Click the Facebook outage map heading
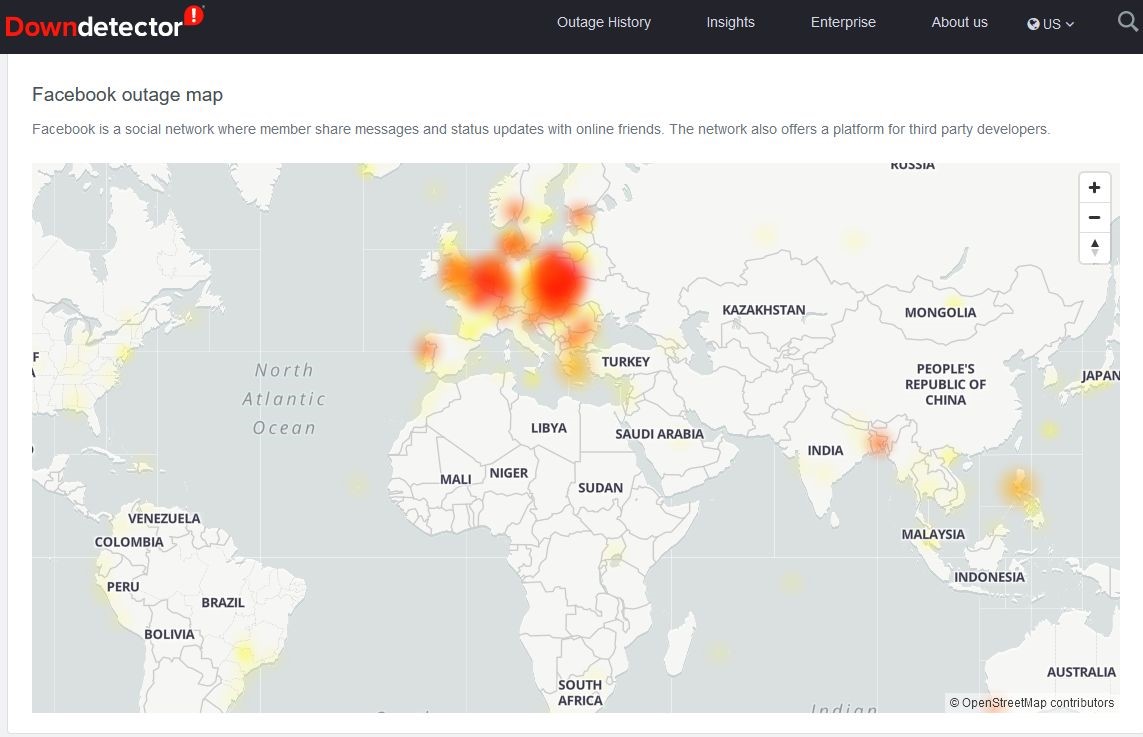The height and width of the screenshot is (737, 1143). click(x=128, y=95)
